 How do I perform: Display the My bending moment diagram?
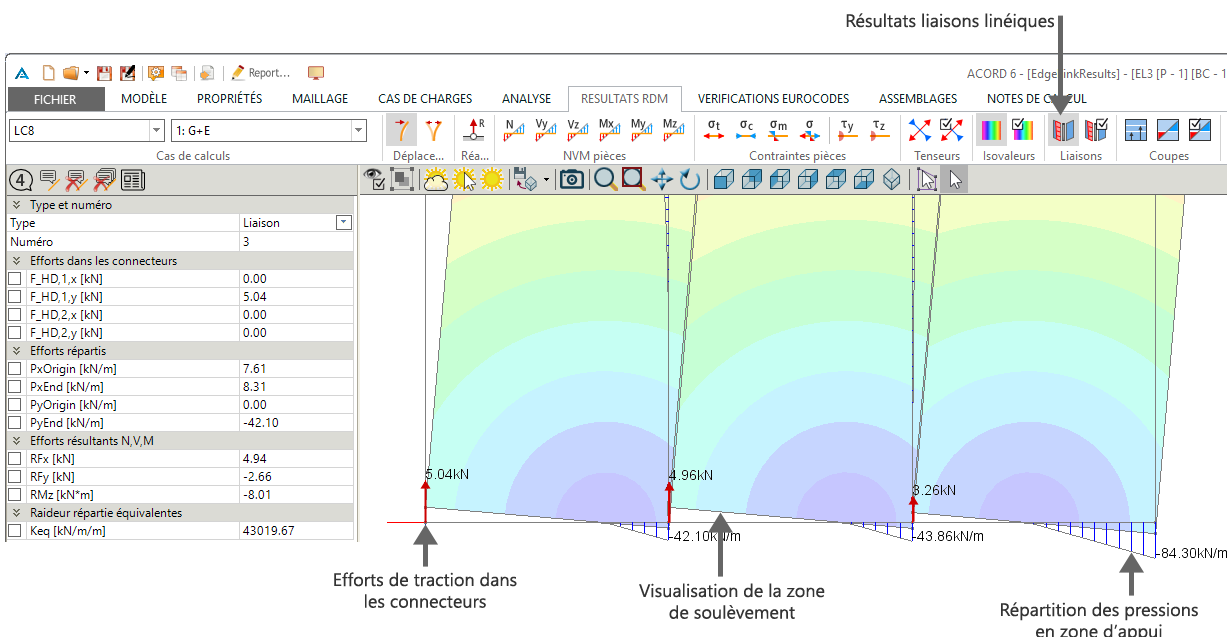[640, 129]
